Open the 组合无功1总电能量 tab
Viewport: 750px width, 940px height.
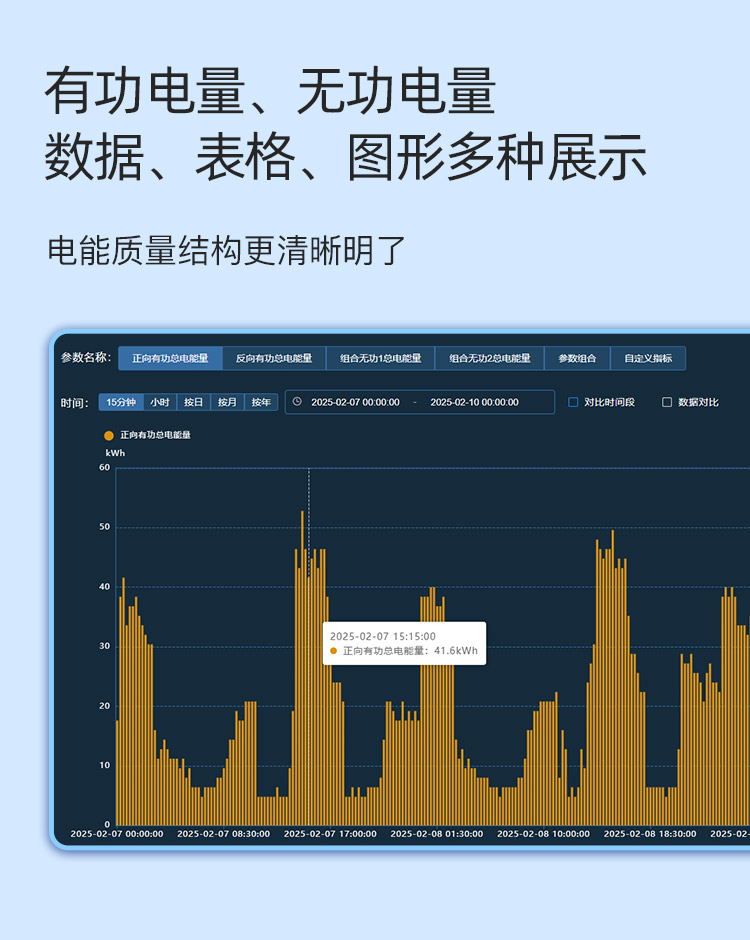380,358
